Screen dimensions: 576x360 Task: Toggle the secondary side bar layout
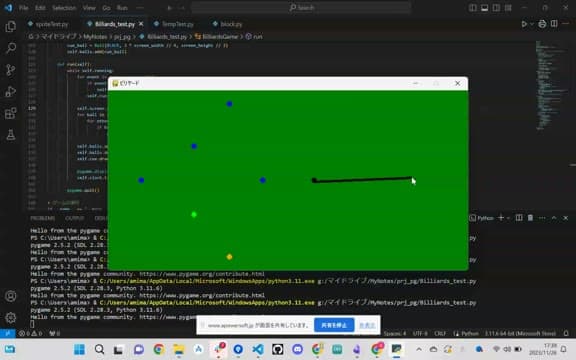(496, 8)
